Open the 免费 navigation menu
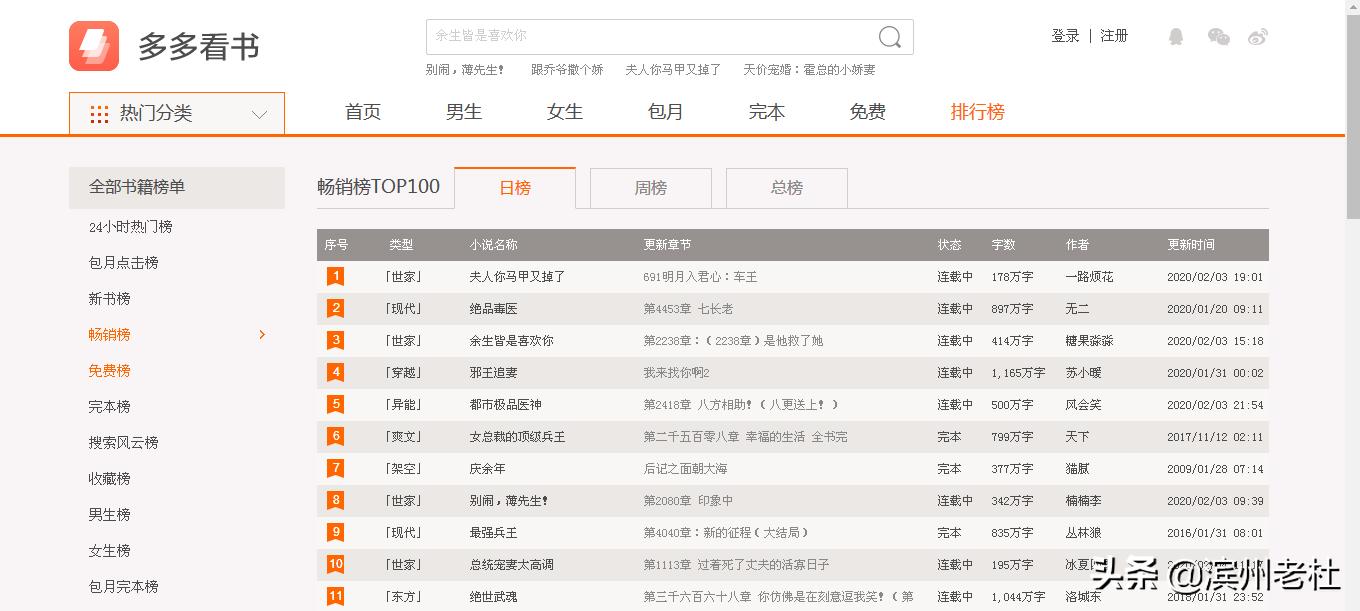 pos(866,112)
